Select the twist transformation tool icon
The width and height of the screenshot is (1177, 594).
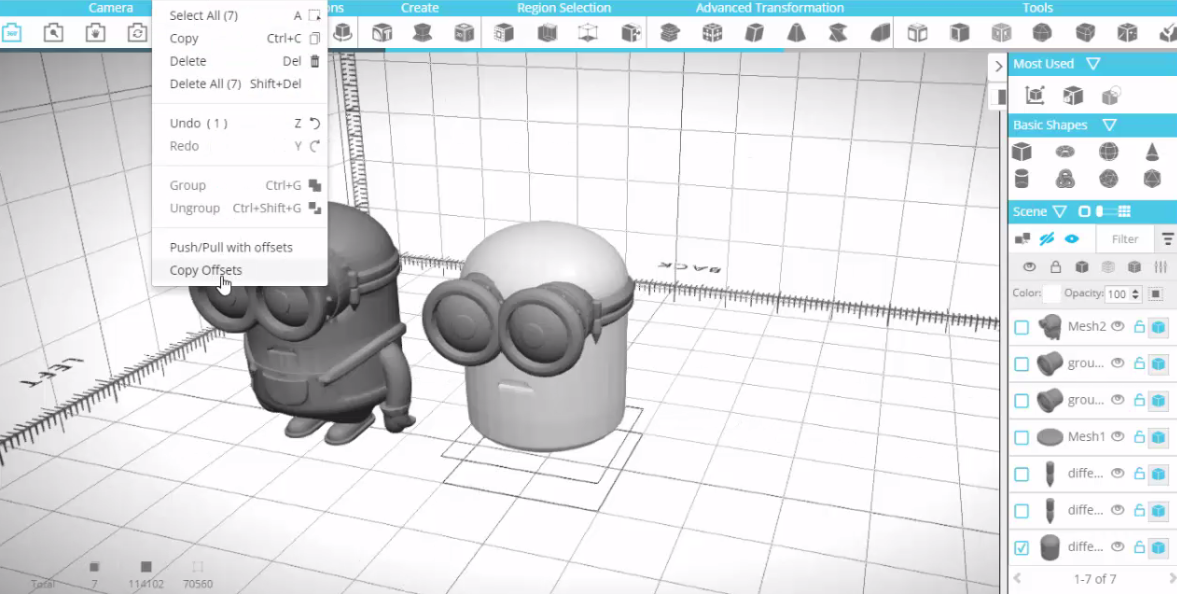[838, 33]
